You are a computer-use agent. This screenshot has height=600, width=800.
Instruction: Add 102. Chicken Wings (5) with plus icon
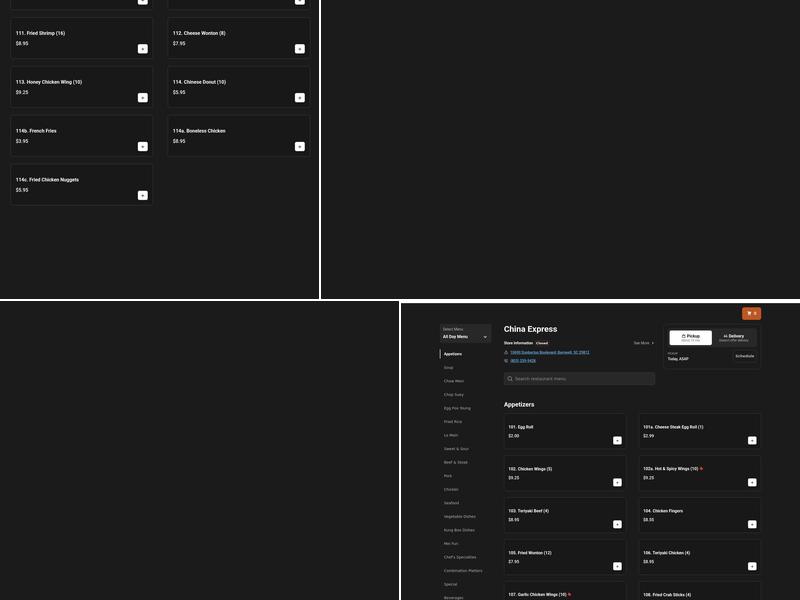pos(617,482)
